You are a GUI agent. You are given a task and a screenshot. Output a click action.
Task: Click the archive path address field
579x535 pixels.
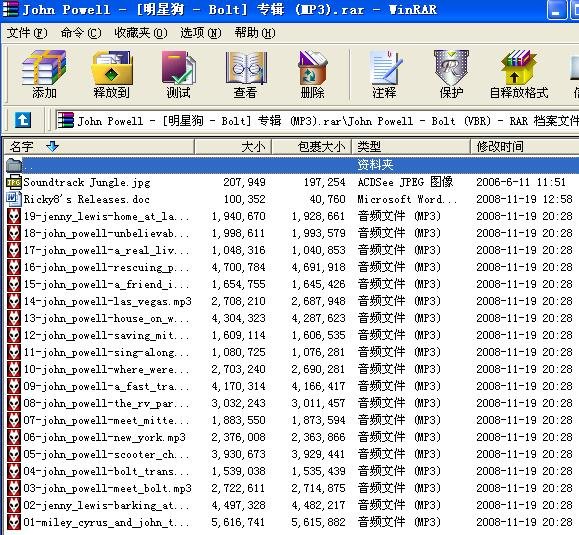pos(318,120)
